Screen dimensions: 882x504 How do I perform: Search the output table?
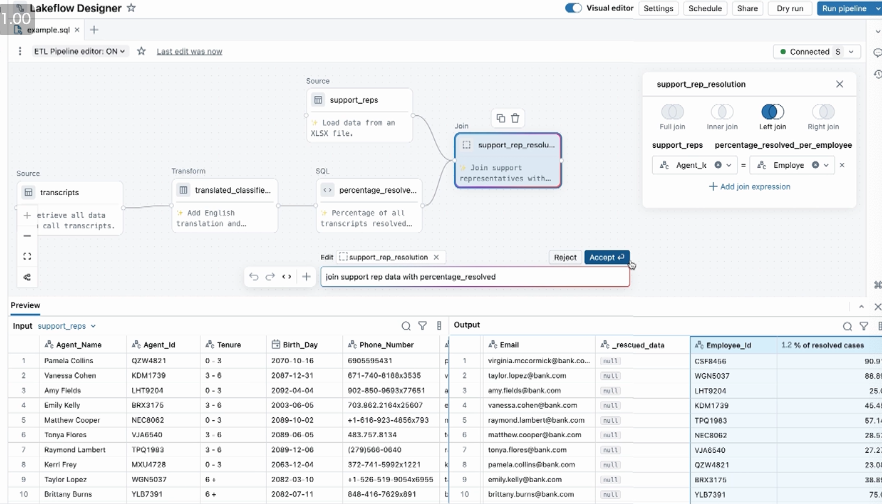847,326
